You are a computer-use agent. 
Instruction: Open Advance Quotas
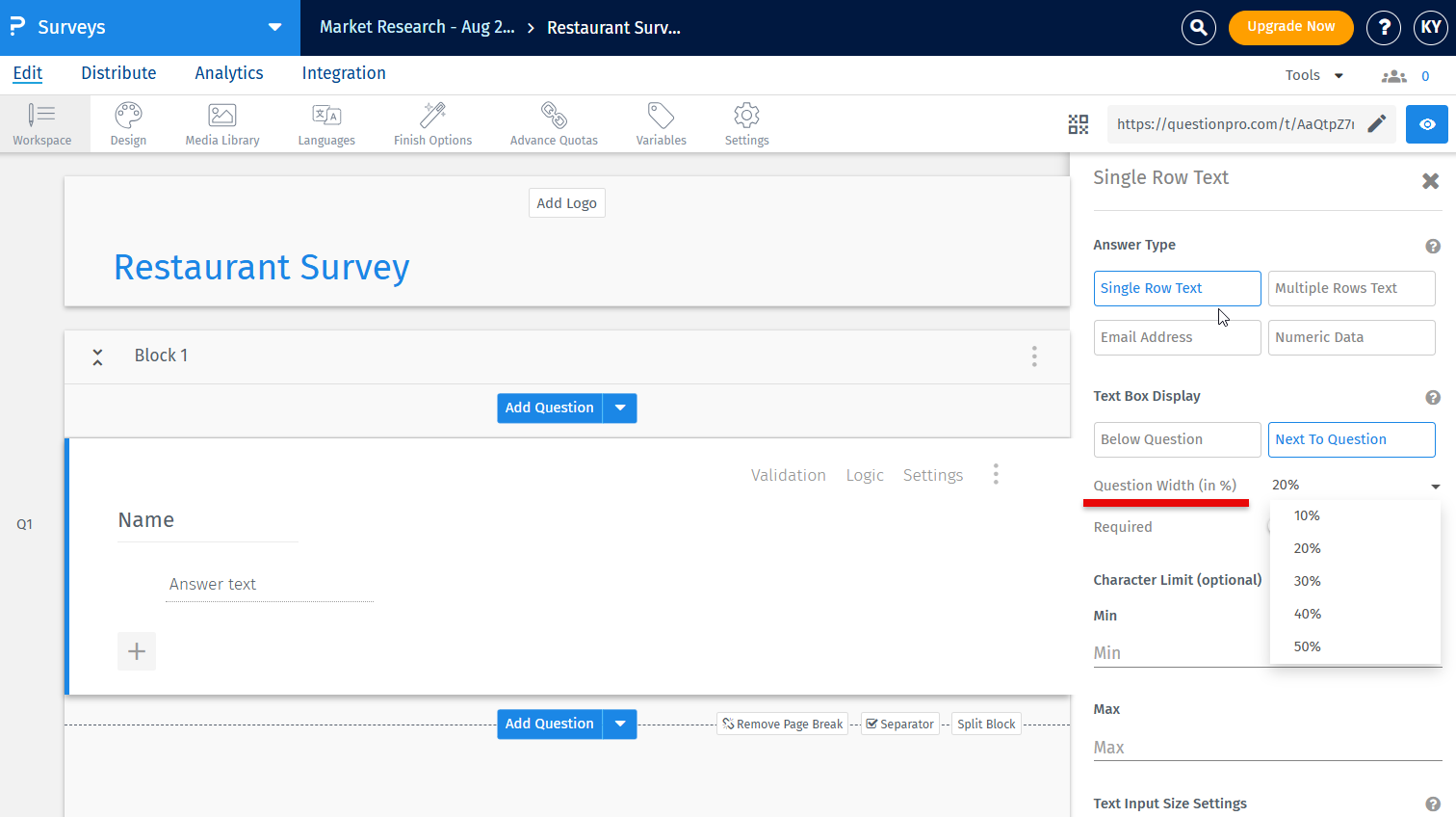[x=554, y=123]
